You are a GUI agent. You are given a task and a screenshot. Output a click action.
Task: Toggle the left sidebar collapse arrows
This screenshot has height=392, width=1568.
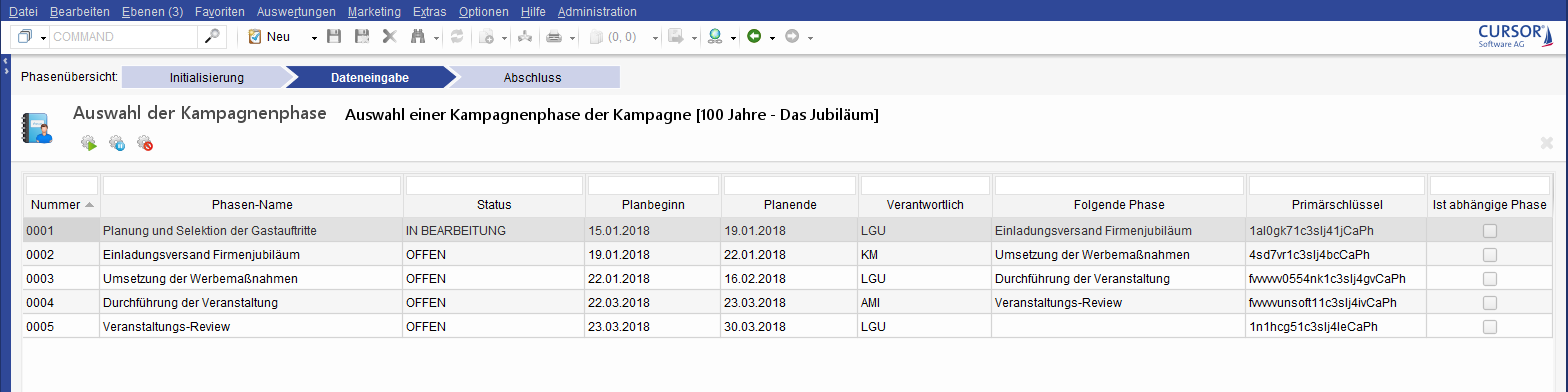pyautogui.click(x=5, y=67)
